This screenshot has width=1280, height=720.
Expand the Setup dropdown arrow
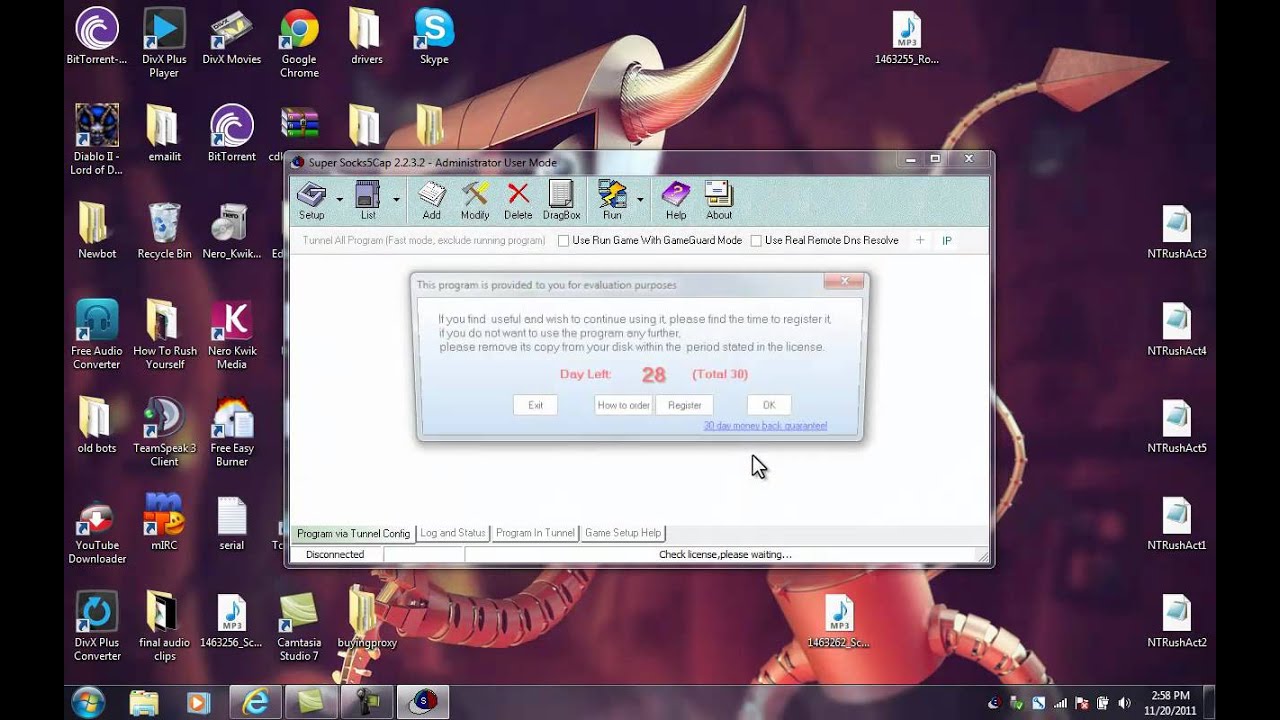[x=339, y=200]
